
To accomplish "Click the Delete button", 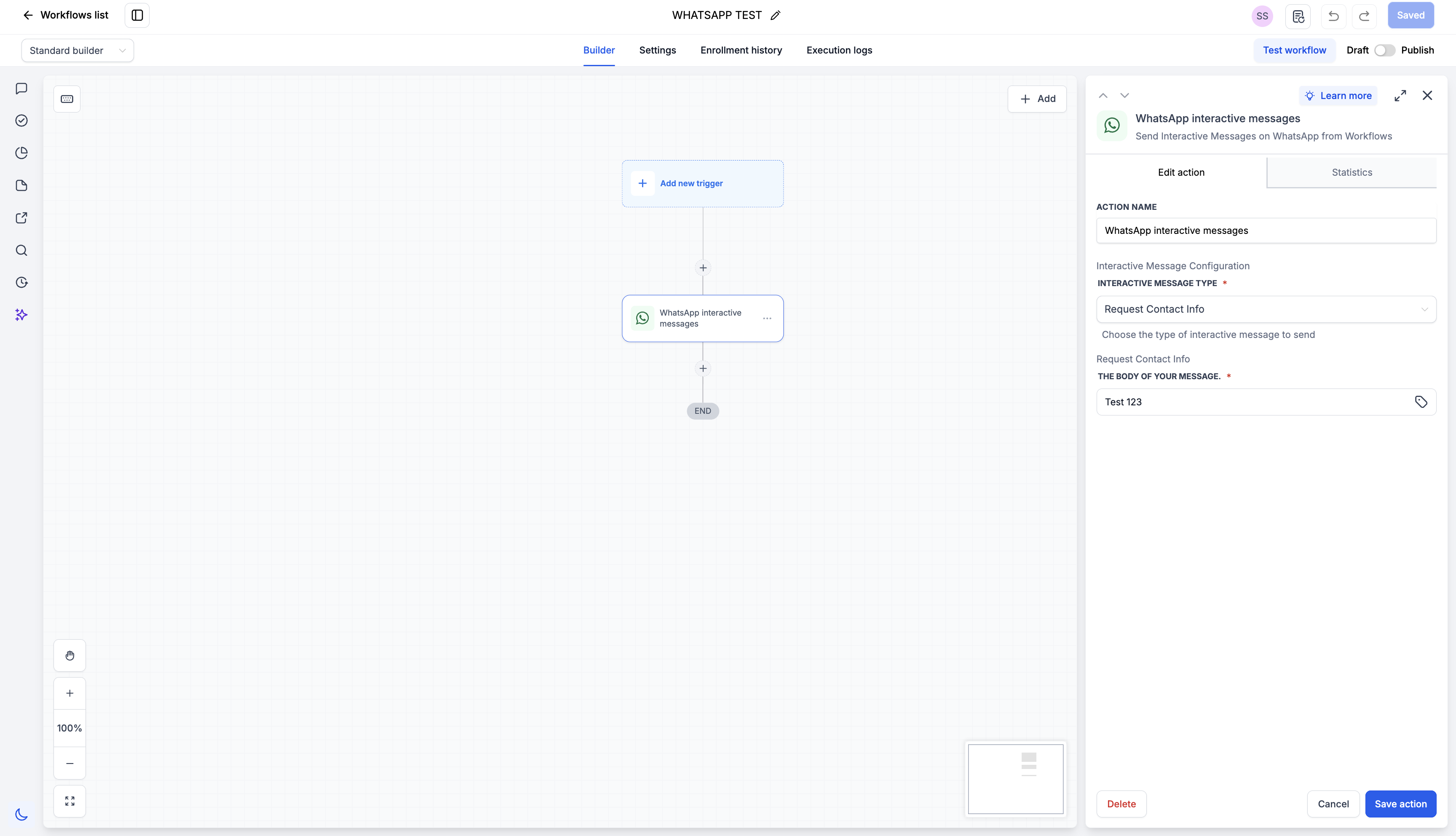I will pos(1121,804).
